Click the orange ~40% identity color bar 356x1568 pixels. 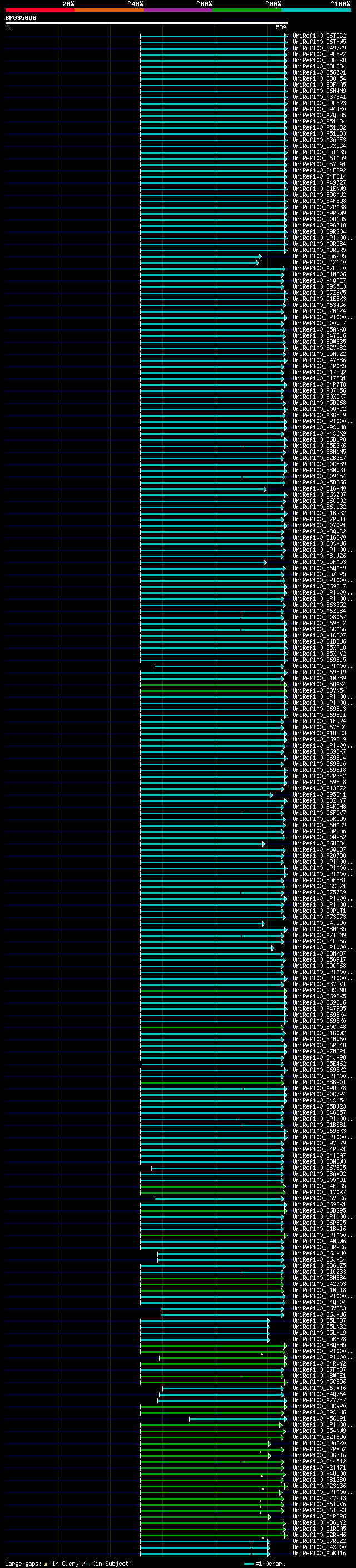point(109,10)
